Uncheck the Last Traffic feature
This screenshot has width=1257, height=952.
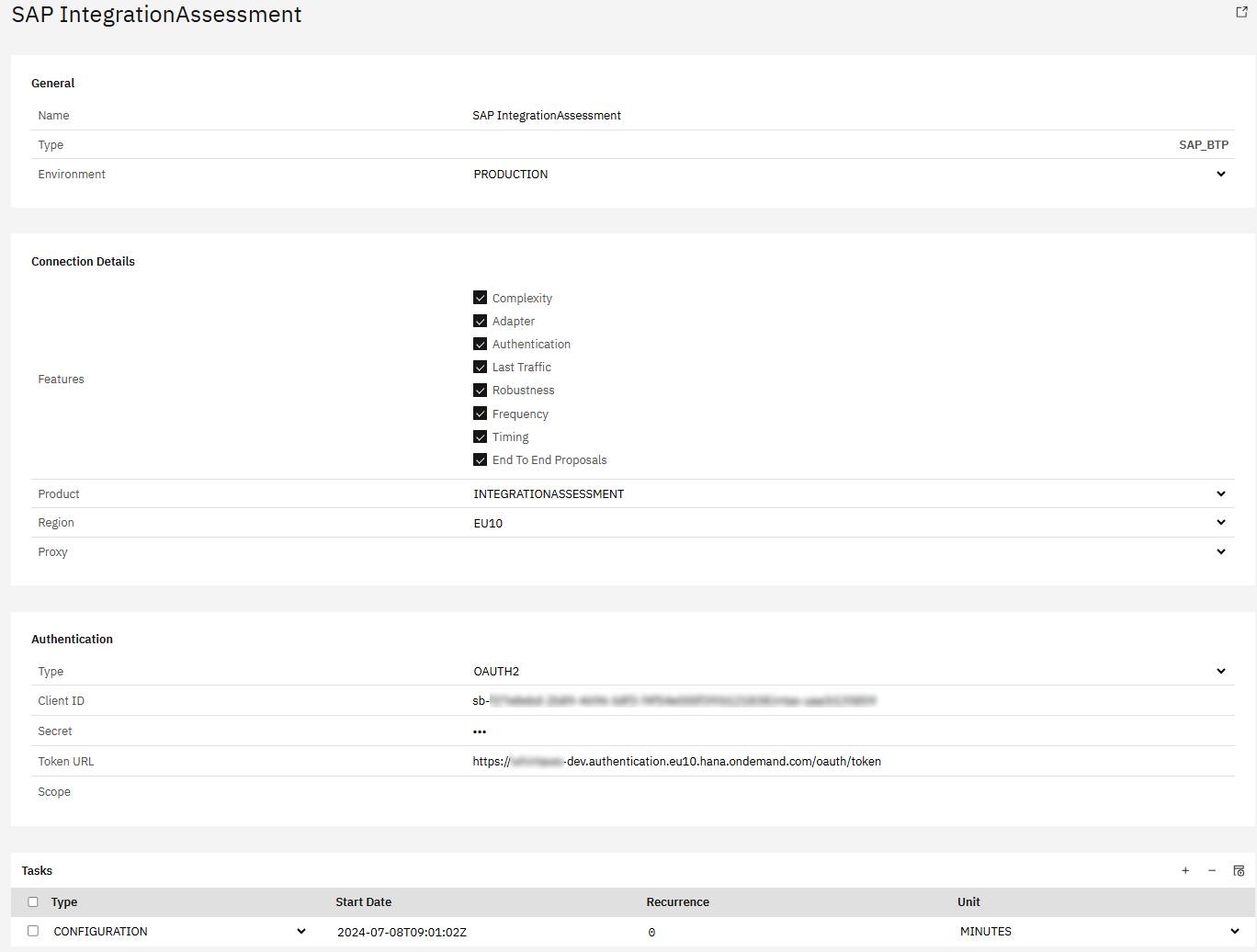coord(480,367)
